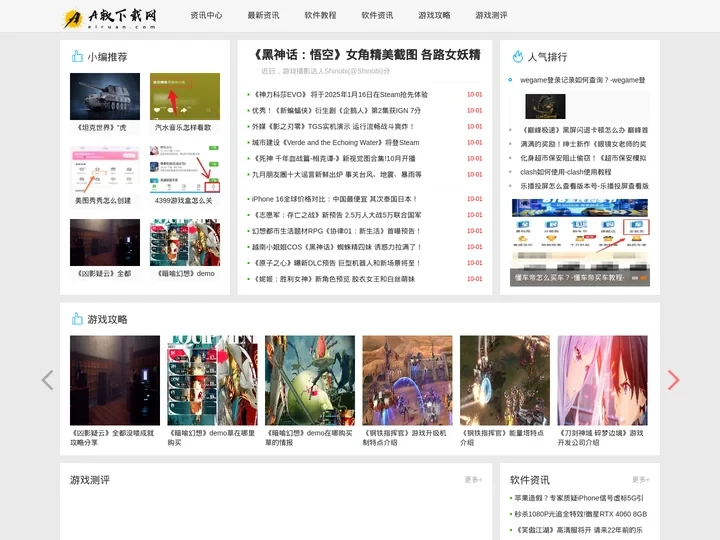Open the 《眼镜女老师的奖 ranking link
Image resolution: width=720 pixels, height=540 pixels.
583,144
